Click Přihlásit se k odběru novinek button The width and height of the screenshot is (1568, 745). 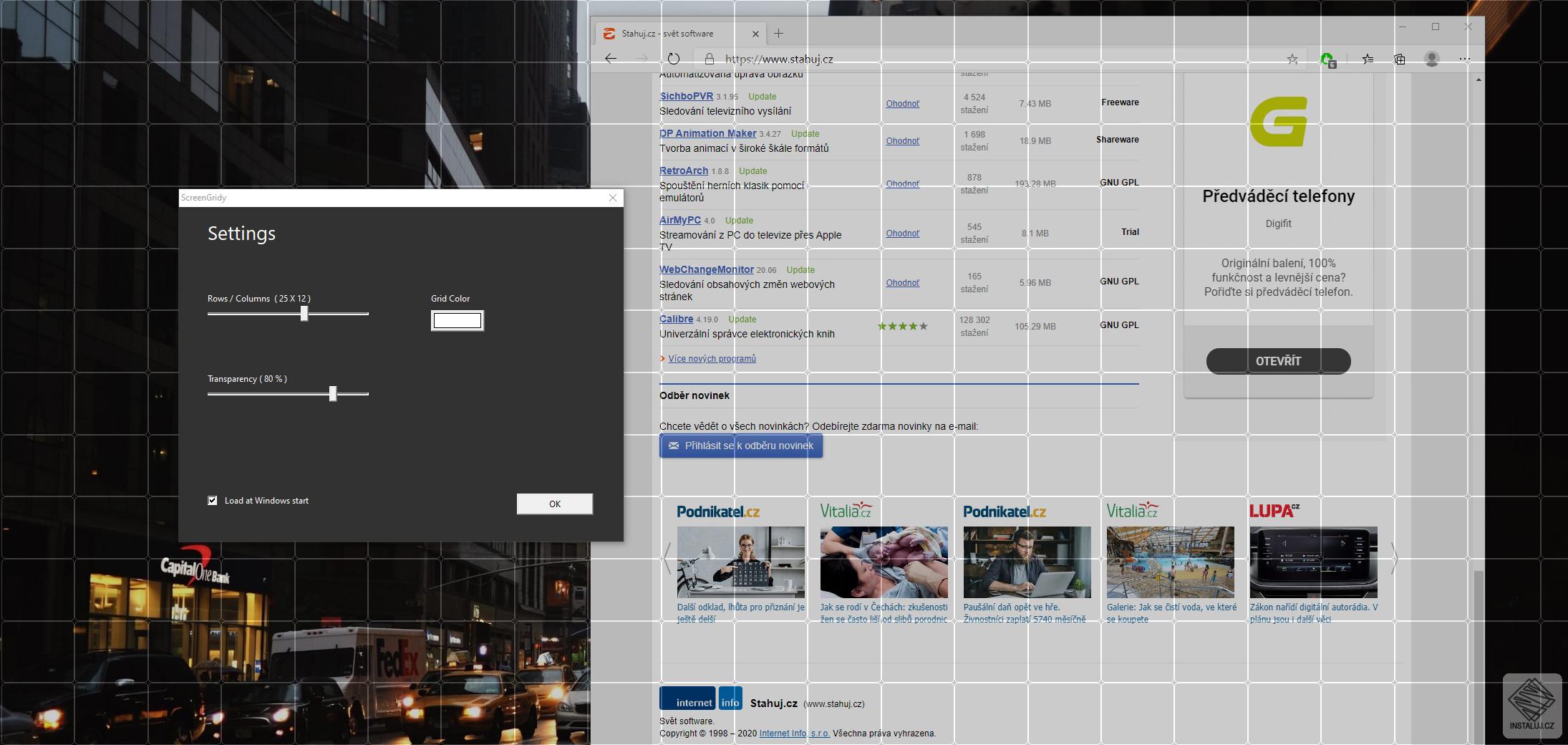741,446
